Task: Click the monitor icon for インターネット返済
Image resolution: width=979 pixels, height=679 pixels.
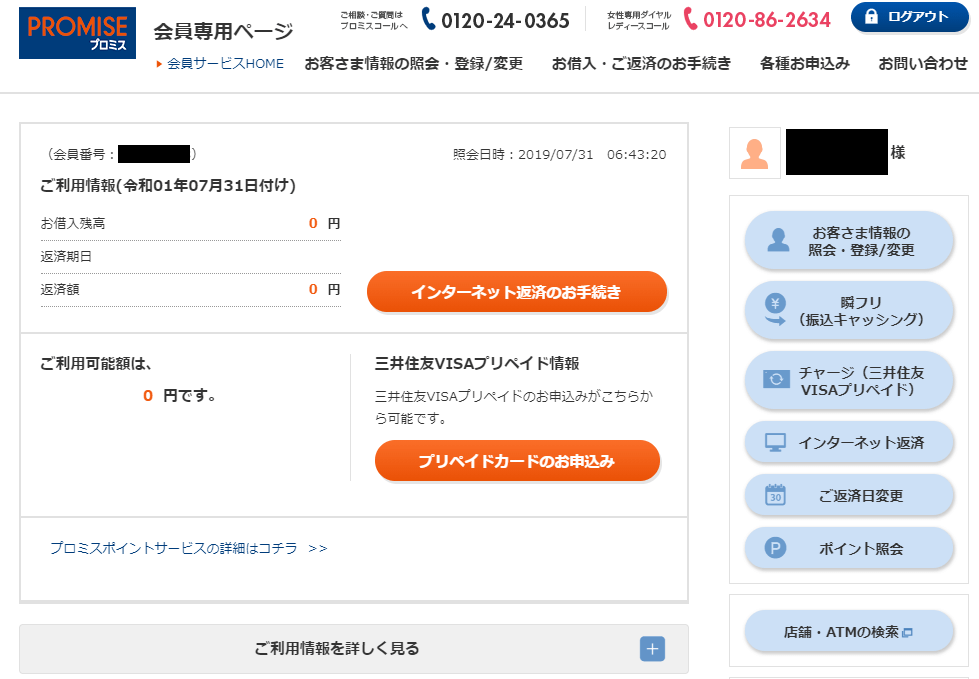Action: pyautogui.click(x=775, y=442)
